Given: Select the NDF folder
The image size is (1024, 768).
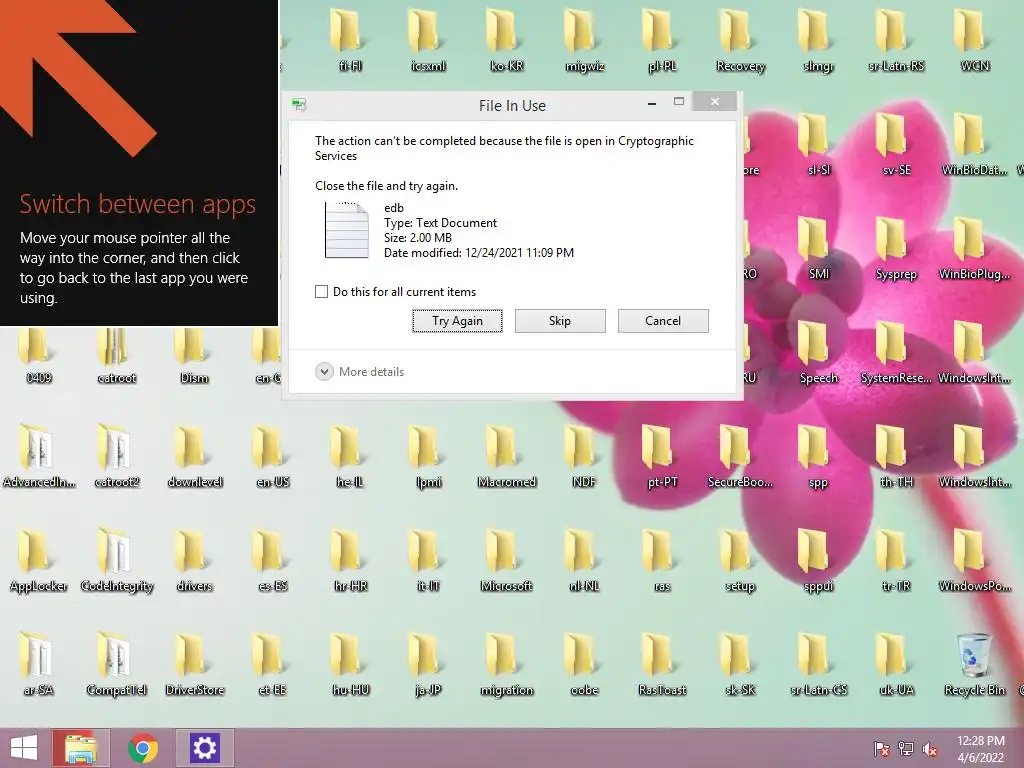Looking at the screenshot, I should [584, 456].
